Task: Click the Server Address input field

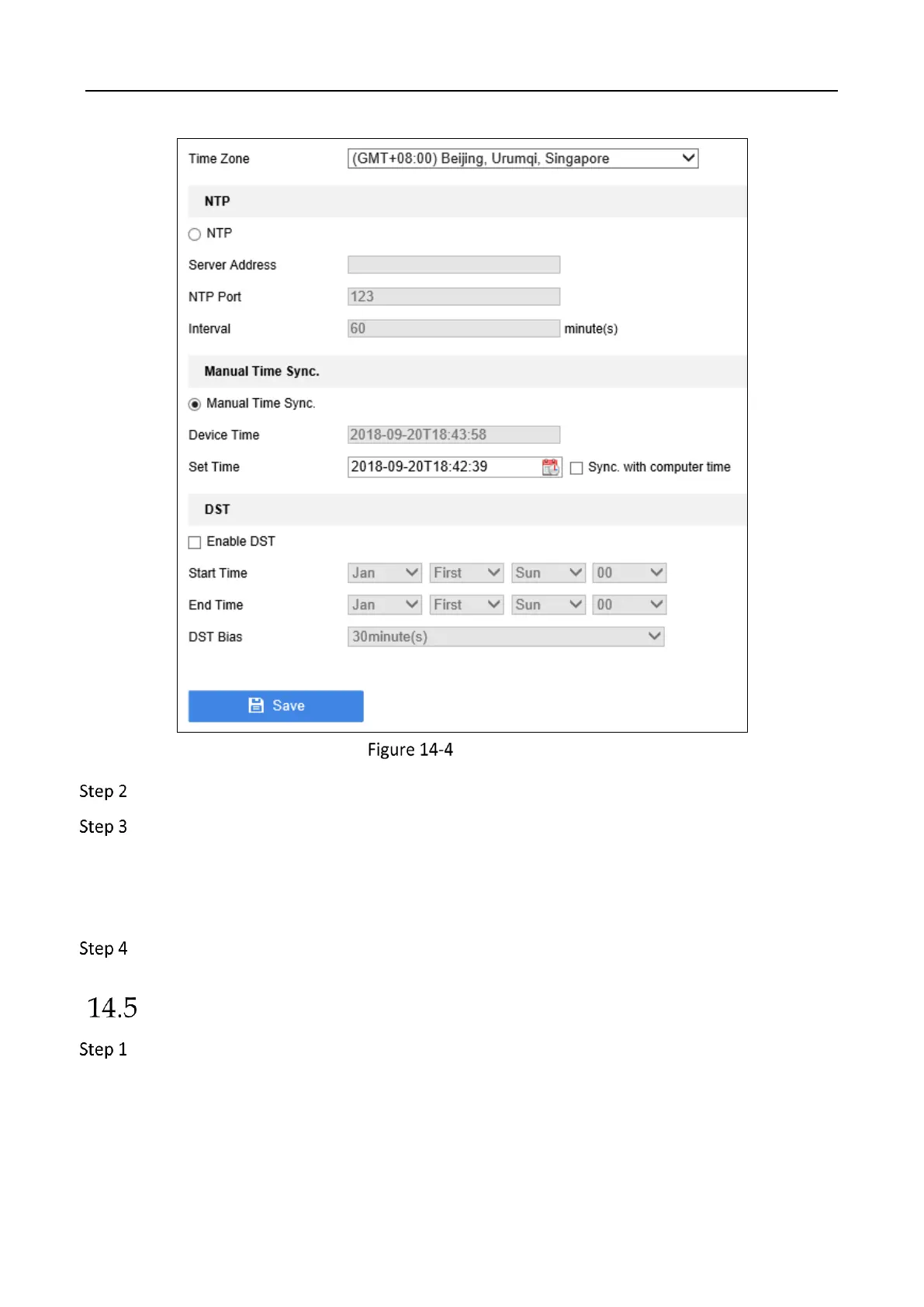Action: (454, 265)
